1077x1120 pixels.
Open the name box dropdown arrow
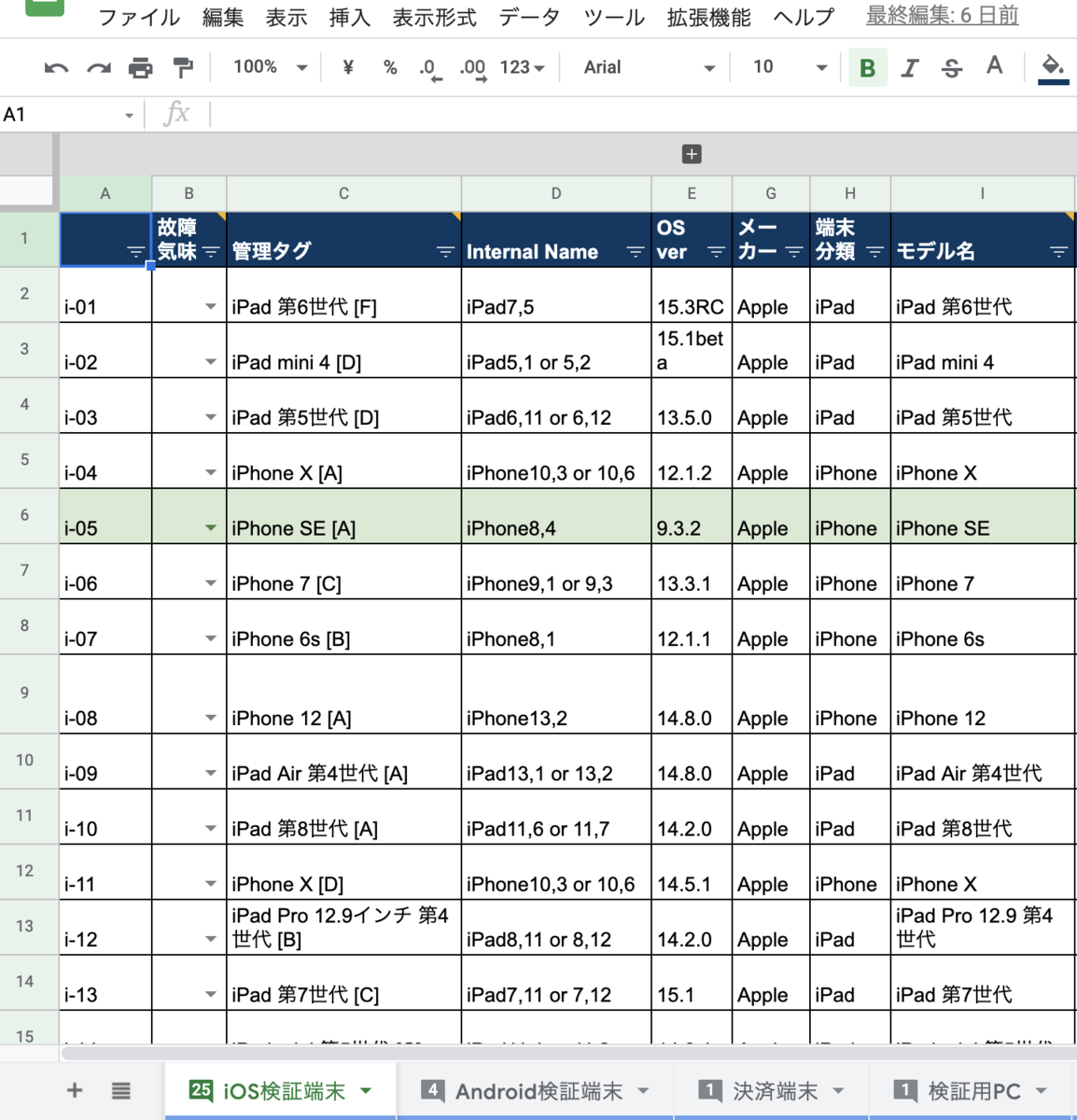pos(129,116)
